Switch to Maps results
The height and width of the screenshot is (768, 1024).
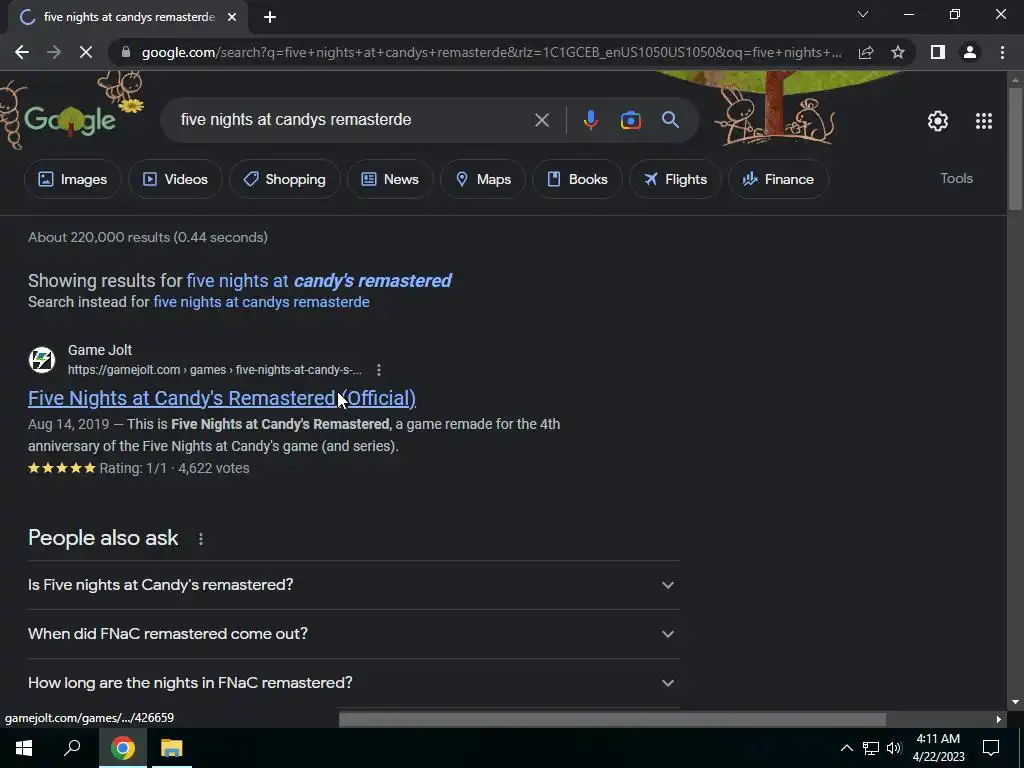coord(483,179)
